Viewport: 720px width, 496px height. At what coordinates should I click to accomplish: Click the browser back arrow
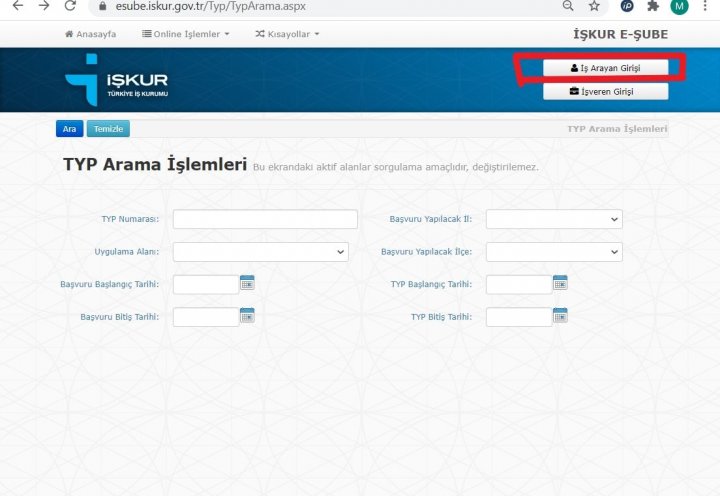pyautogui.click(x=17, y=6)
